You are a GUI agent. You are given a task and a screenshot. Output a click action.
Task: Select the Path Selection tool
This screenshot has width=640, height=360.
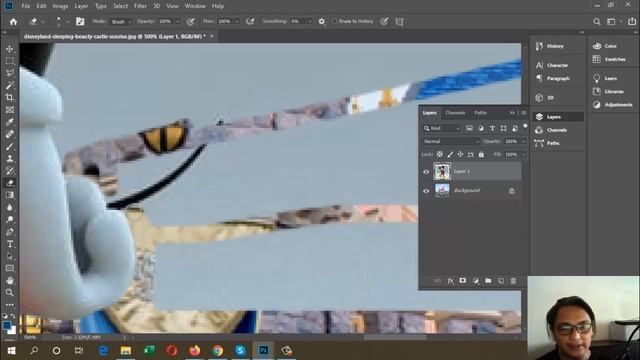coord(10,256)
